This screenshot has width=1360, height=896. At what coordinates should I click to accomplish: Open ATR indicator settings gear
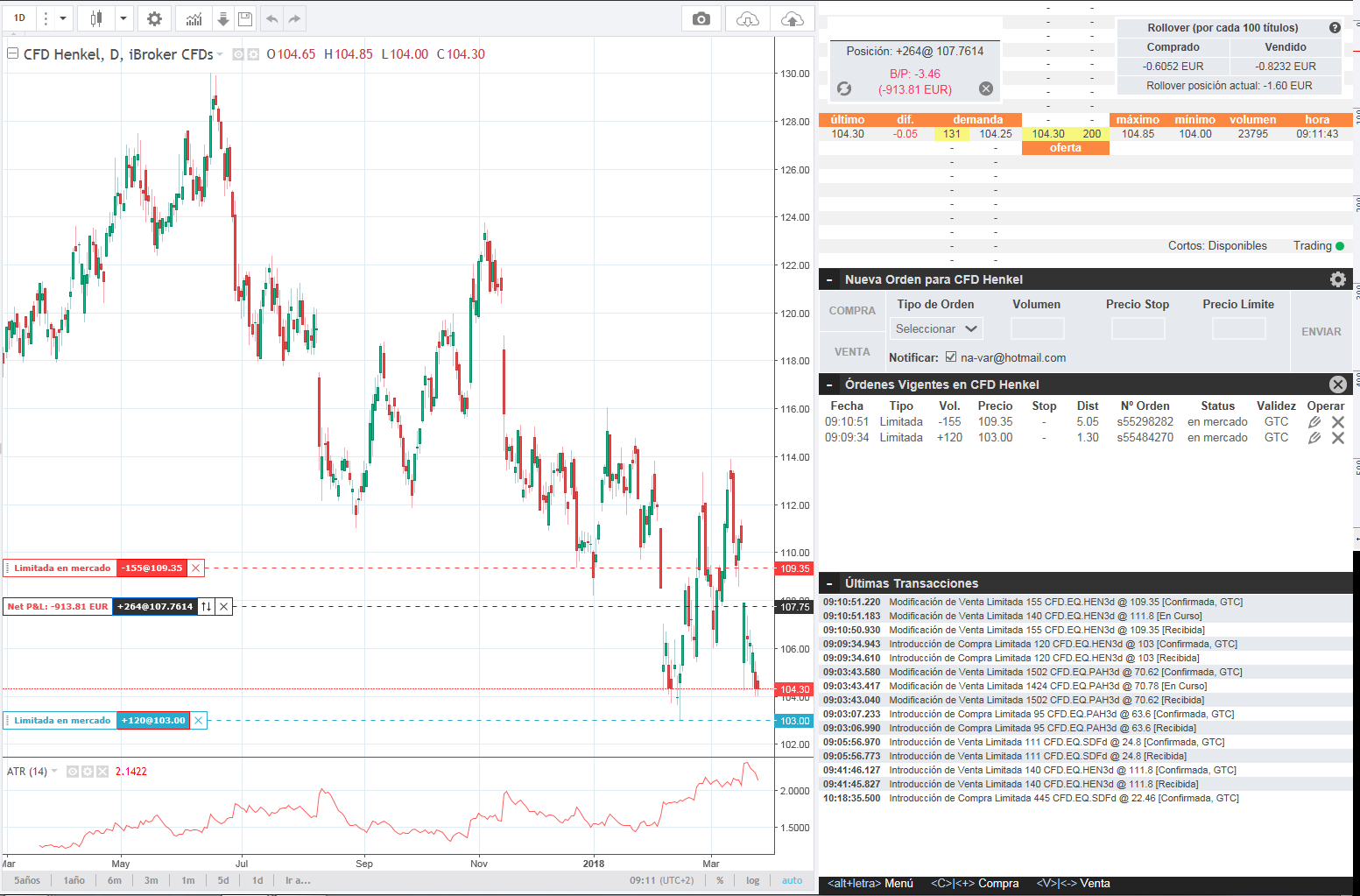(x=88, y=772)
